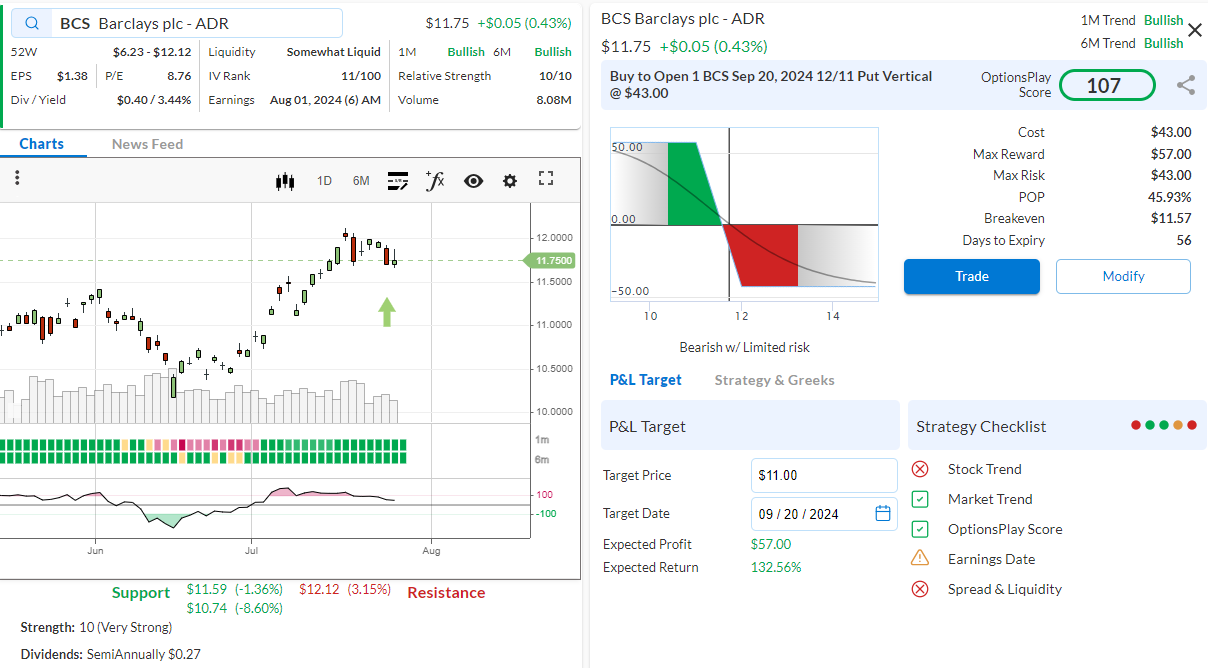Click the OptionsPlay Score check icon

click(920, 529)
